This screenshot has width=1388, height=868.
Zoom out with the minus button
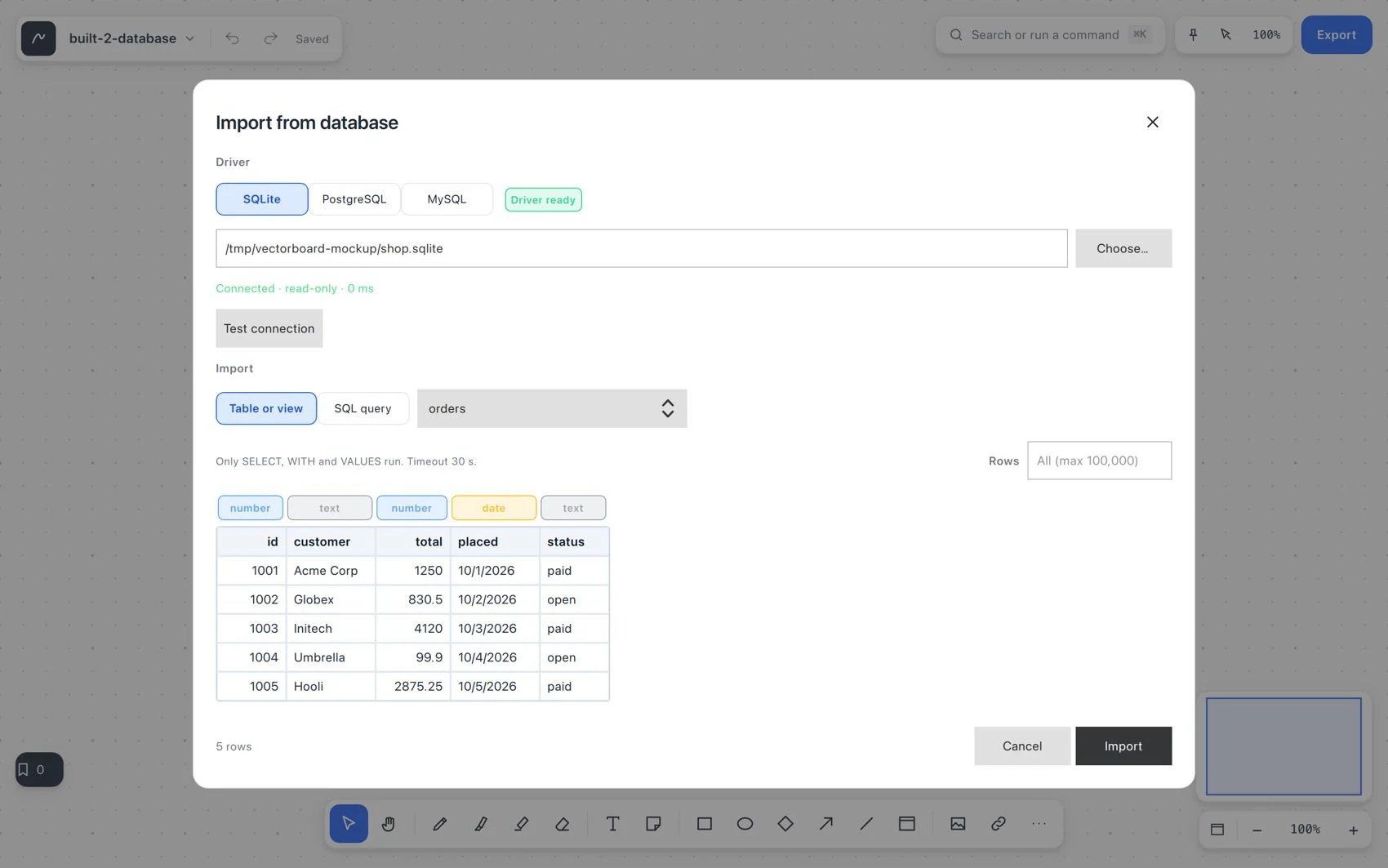1257,830
